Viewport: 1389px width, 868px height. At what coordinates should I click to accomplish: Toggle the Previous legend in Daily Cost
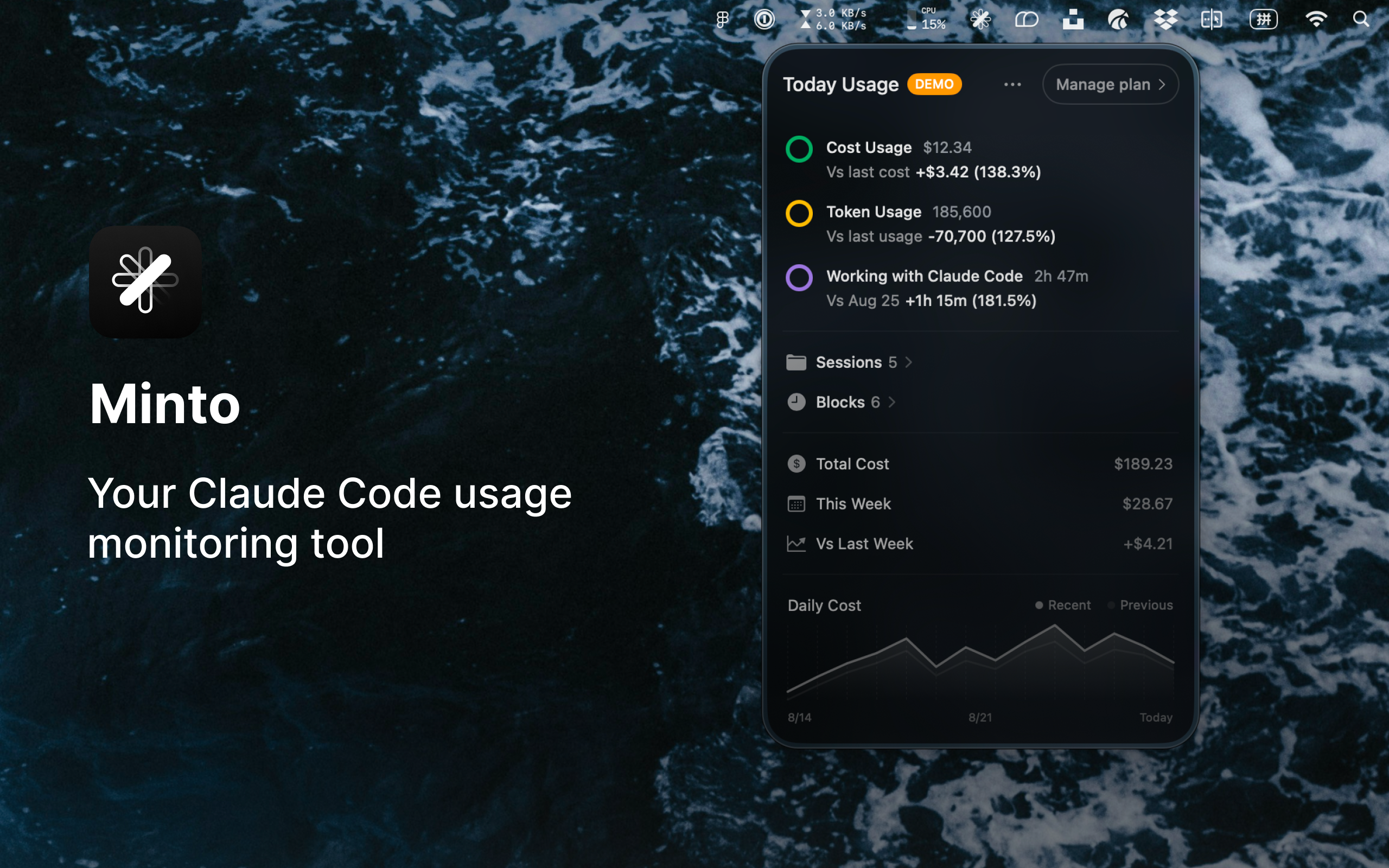pos(1140,605)
